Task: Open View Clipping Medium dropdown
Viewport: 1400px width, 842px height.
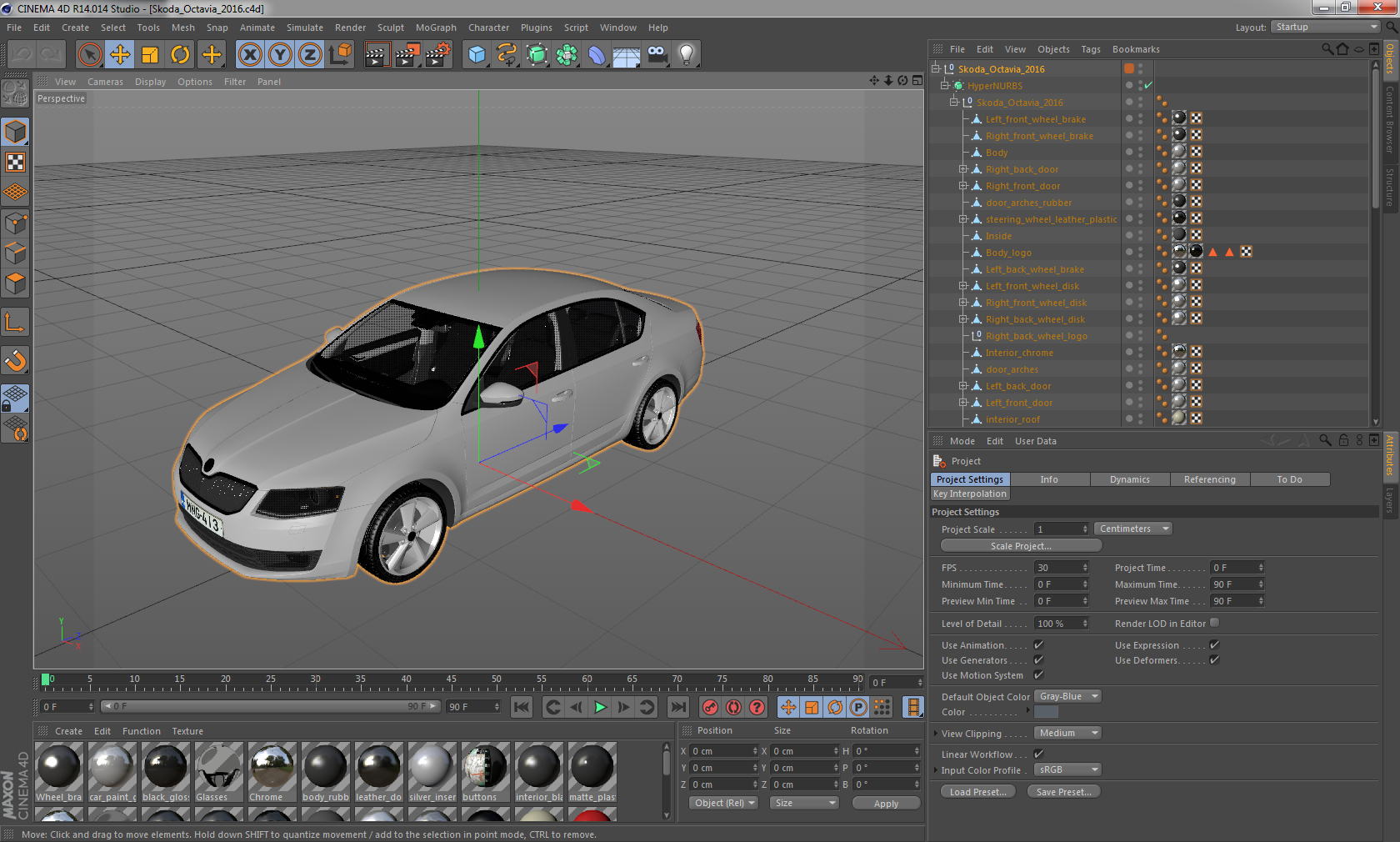Action: [x=1068, y=733]
